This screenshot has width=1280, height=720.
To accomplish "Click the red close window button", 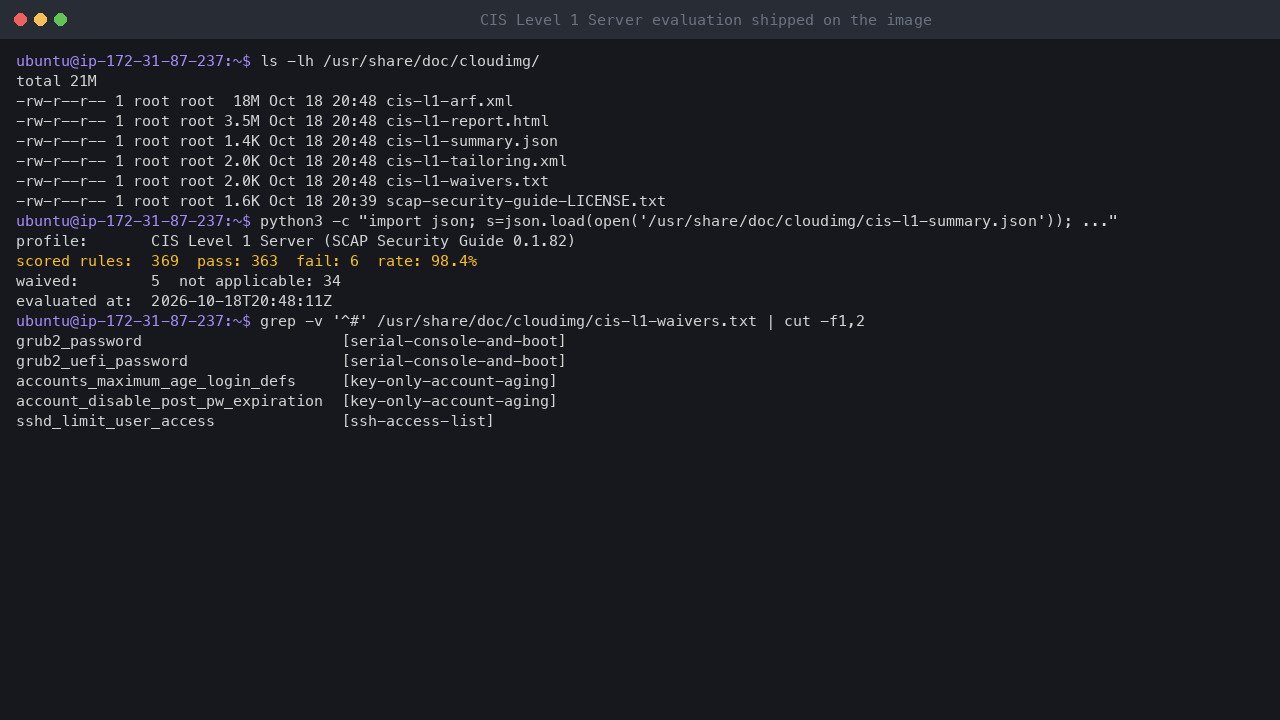I will coord(20,19).
